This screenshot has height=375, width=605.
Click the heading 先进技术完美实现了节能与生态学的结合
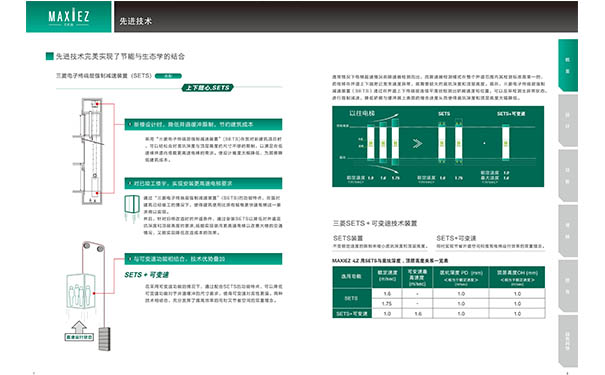click(120, 56)
